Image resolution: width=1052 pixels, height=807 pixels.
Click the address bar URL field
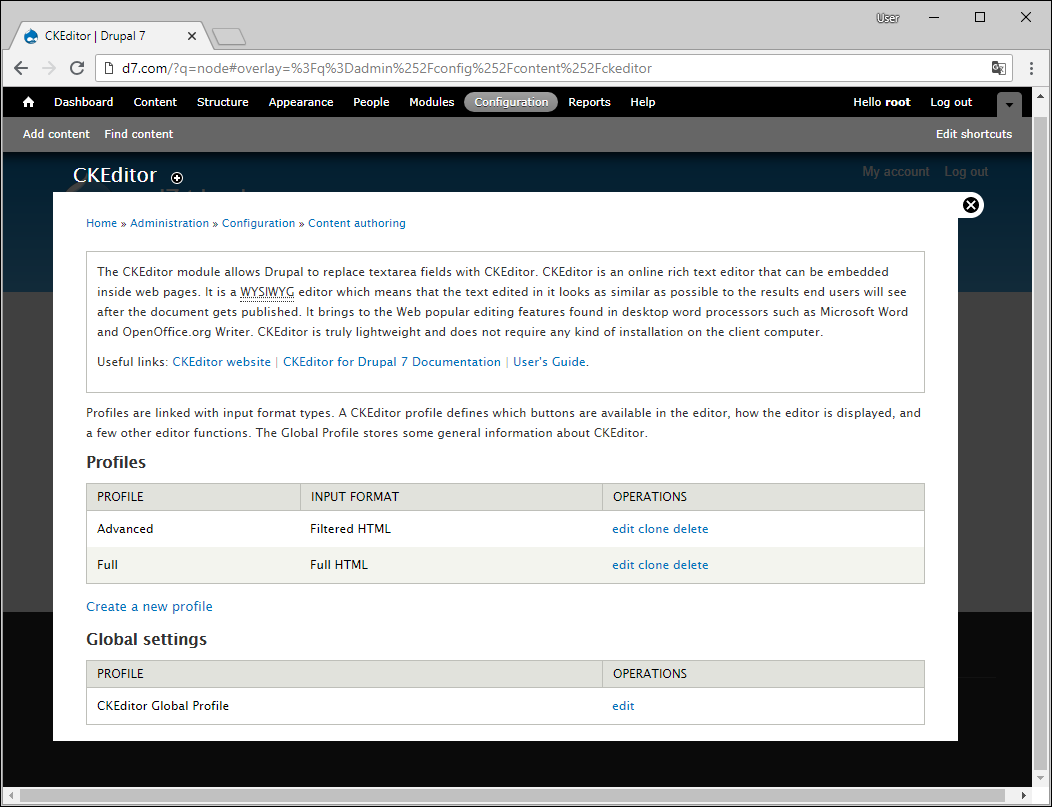tap(540, 68)
